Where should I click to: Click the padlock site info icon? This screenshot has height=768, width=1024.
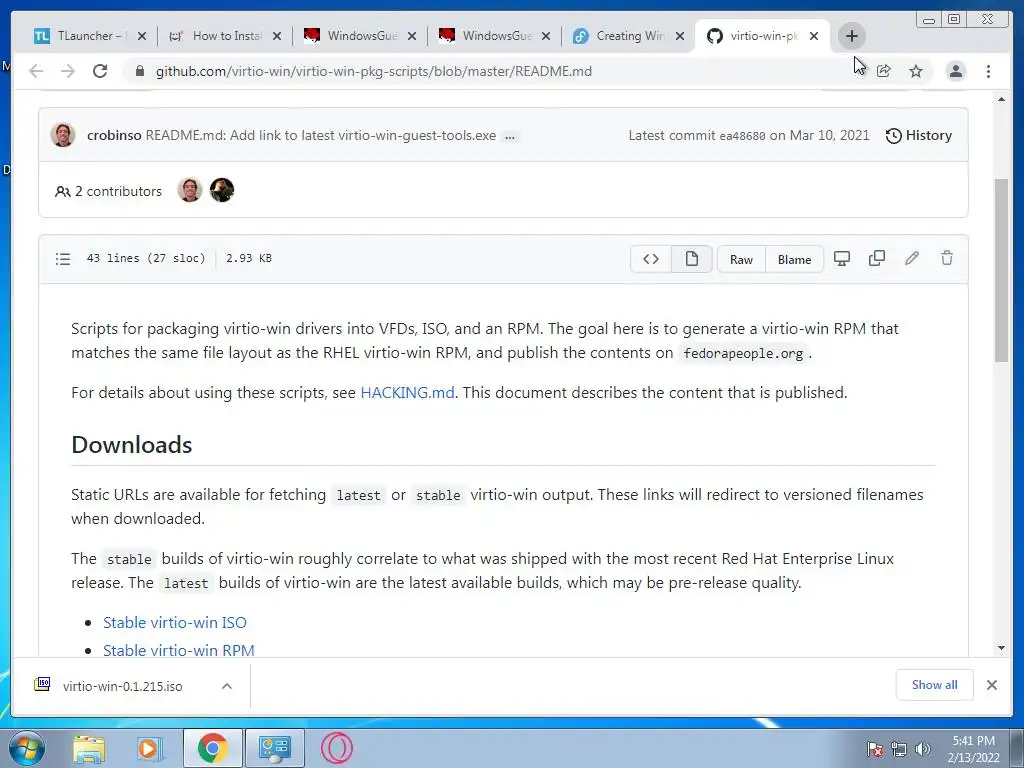139,71
